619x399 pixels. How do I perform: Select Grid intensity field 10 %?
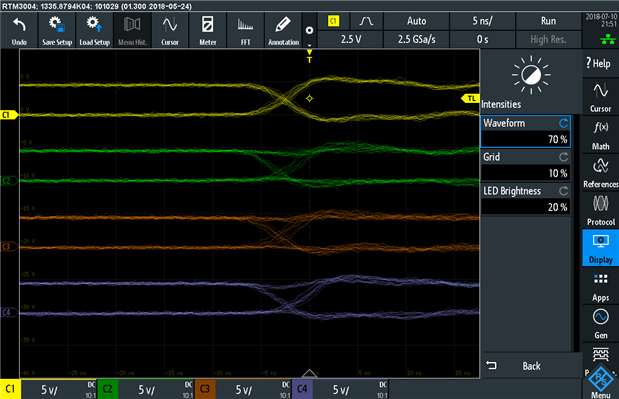pos(525,173)
